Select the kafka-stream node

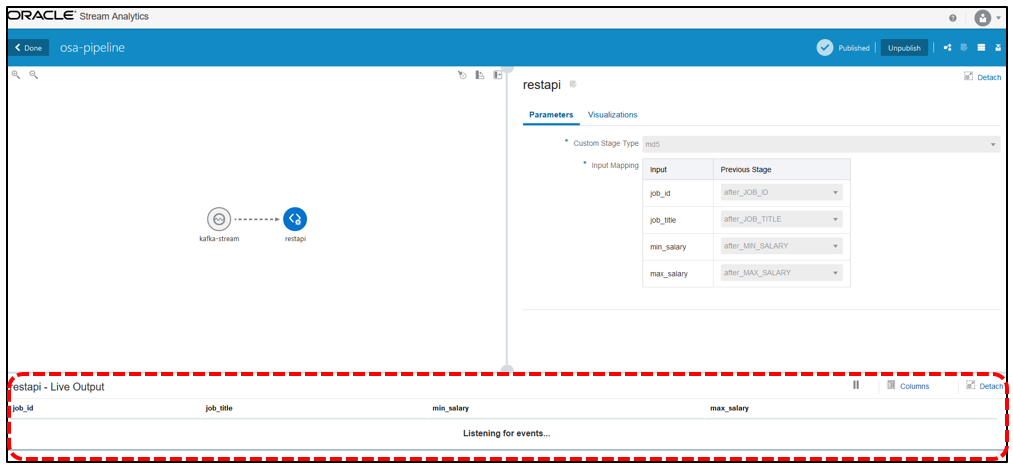tap(219, 220)
